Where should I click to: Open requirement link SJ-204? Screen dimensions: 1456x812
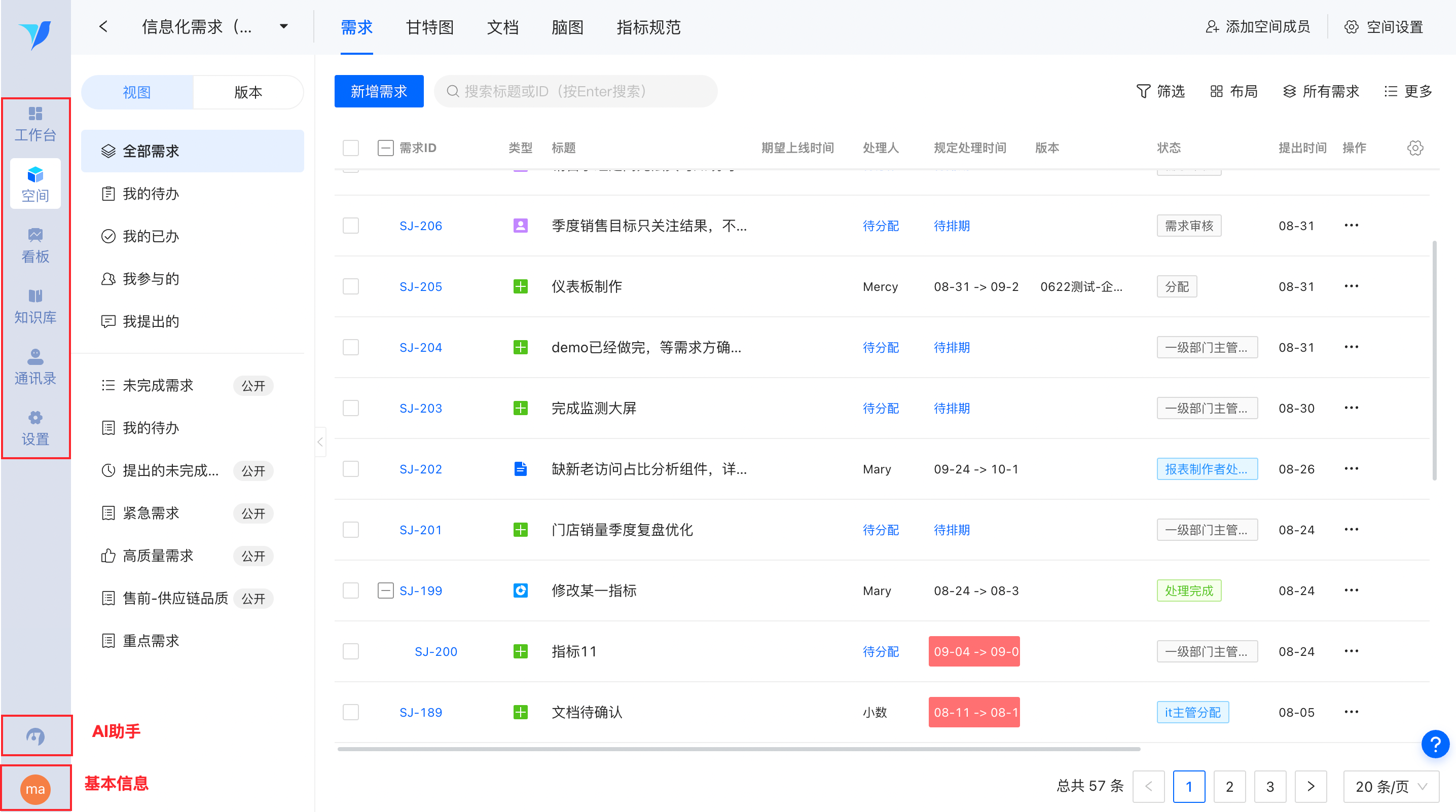tap(420, 348)
